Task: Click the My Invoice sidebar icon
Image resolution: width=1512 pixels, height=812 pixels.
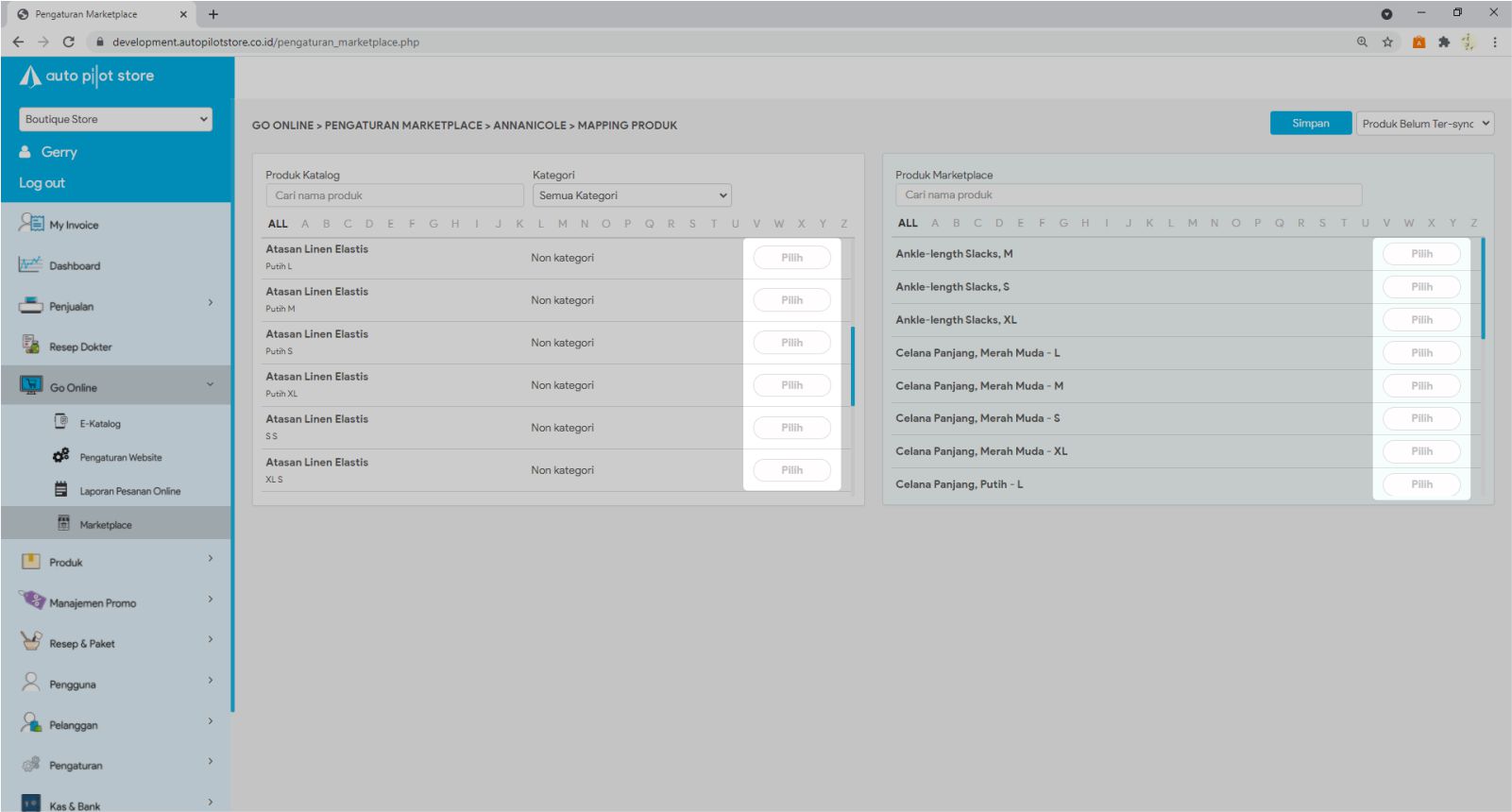Action: 31,224
